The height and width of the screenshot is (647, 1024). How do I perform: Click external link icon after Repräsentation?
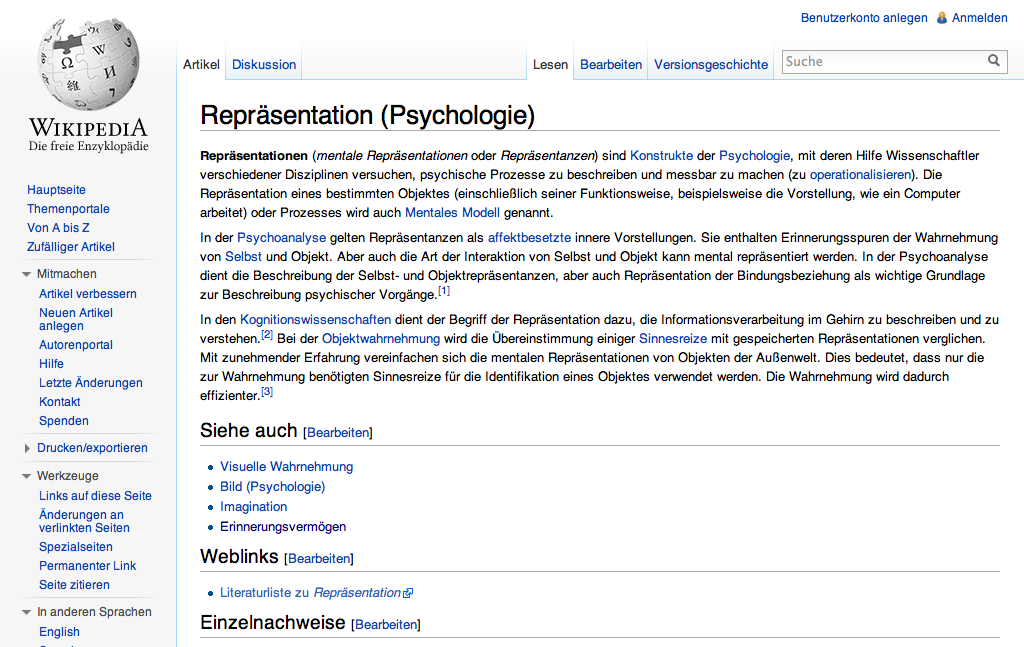[408, 593]
